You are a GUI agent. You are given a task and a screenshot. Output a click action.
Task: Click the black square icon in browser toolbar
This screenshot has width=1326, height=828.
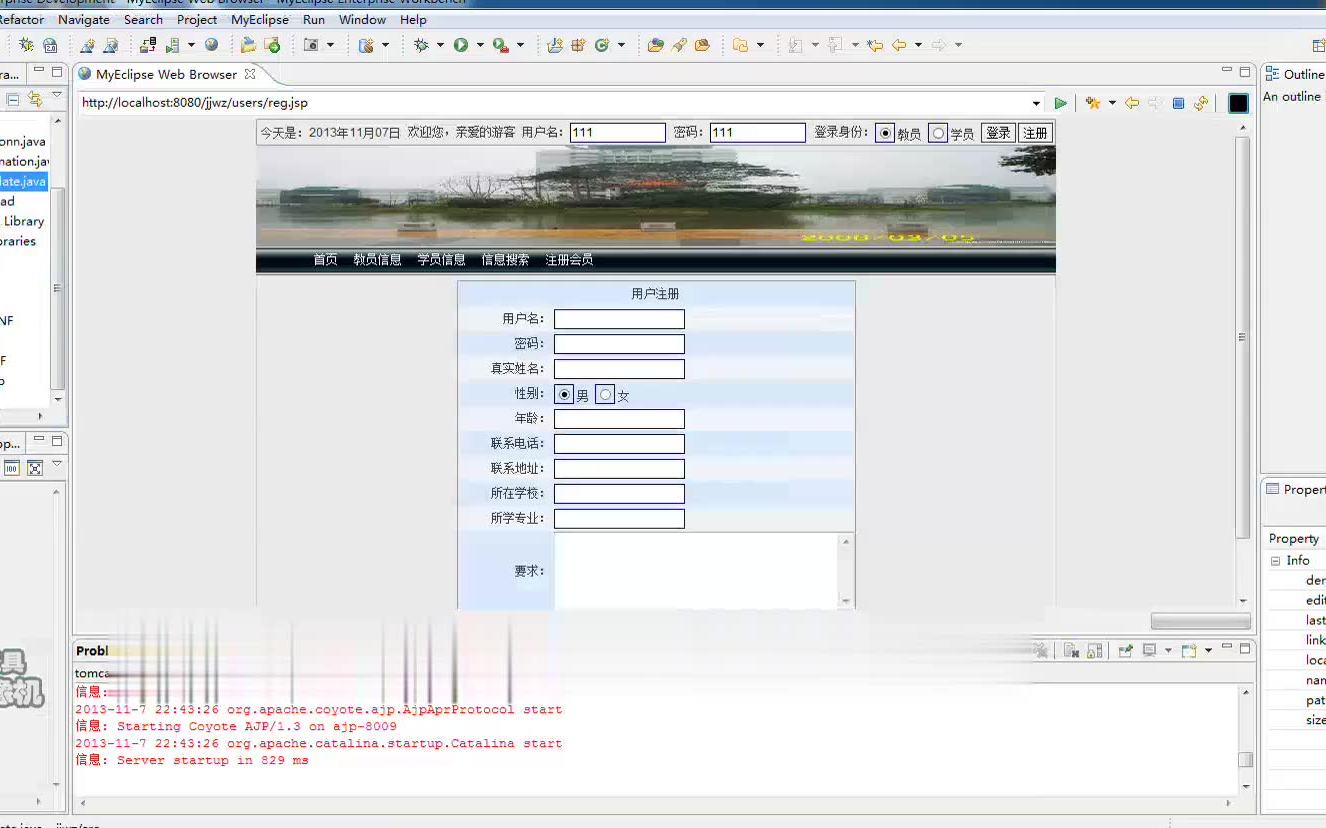click(1239, 103)
